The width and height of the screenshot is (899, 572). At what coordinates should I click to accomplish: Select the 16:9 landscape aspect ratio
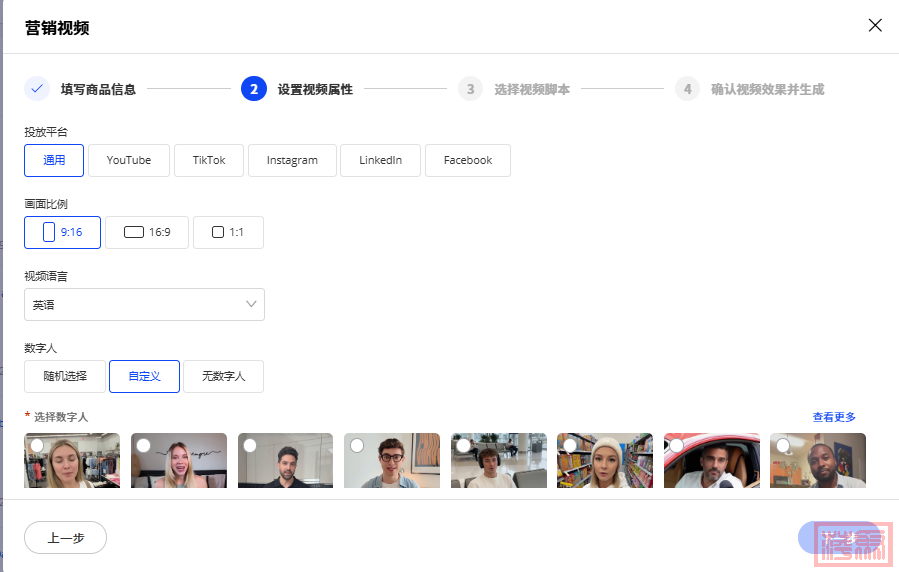(147, 232)
